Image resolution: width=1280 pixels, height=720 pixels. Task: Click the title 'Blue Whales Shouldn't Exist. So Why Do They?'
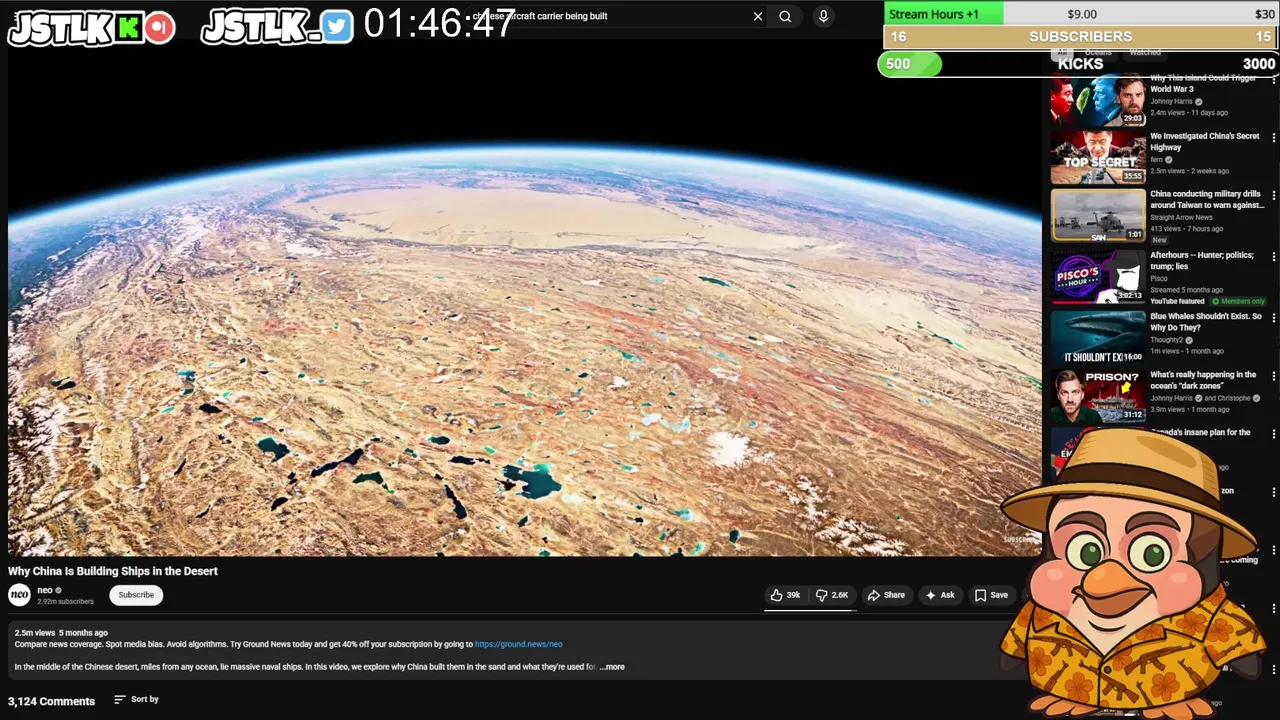tap(1206, 322)
